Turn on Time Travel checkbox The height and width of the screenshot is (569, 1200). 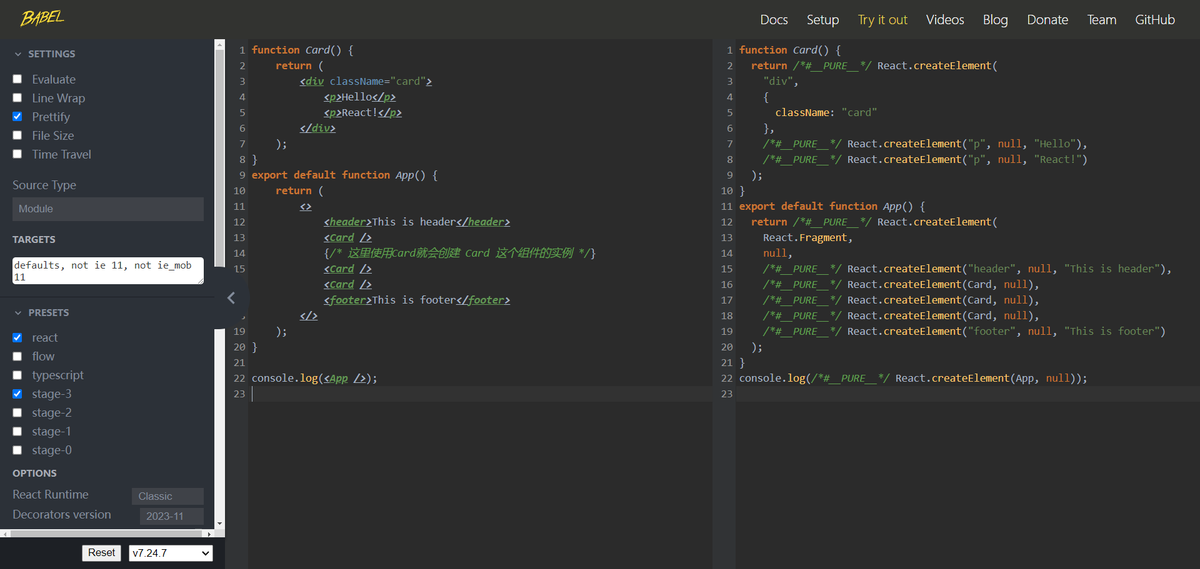(17, 154)
